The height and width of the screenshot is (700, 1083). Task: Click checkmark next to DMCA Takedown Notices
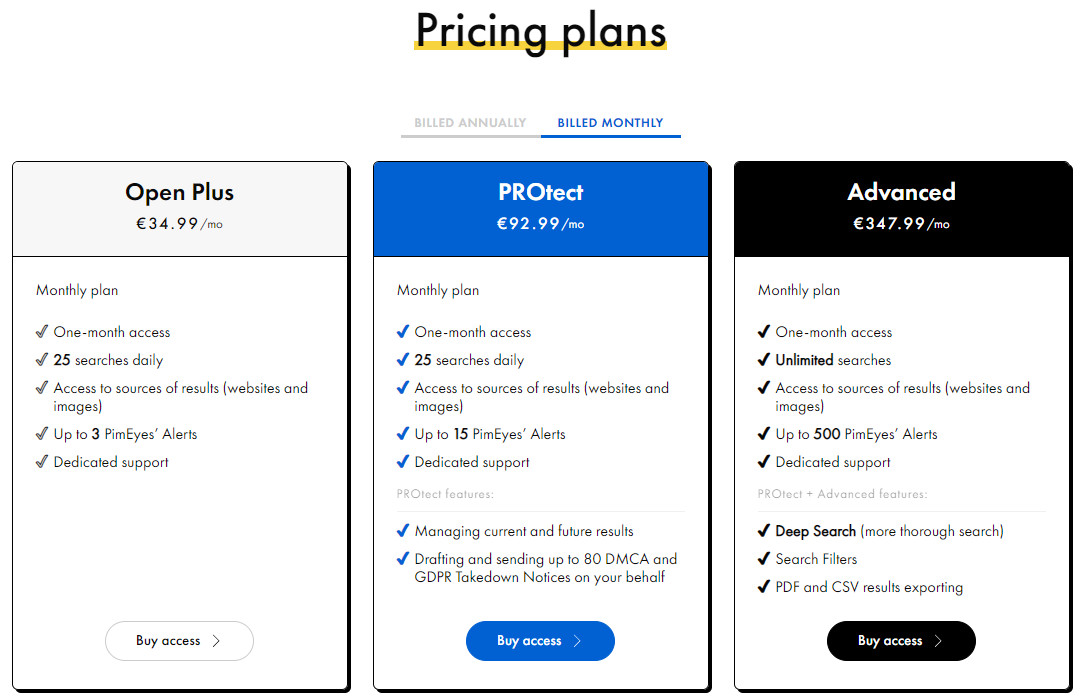(403, 559)
